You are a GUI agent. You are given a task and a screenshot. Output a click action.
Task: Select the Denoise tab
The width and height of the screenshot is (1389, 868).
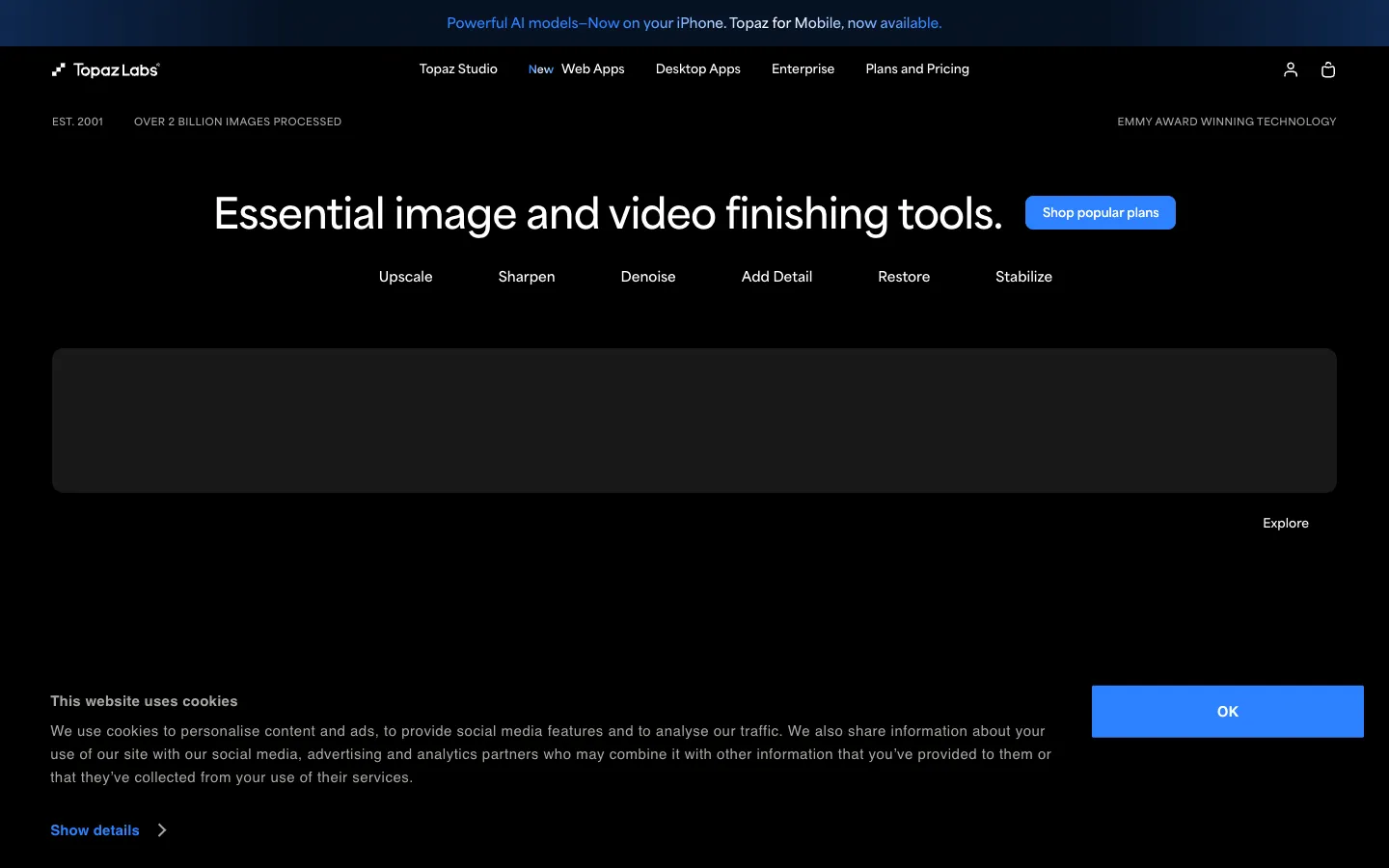point(648,277)
